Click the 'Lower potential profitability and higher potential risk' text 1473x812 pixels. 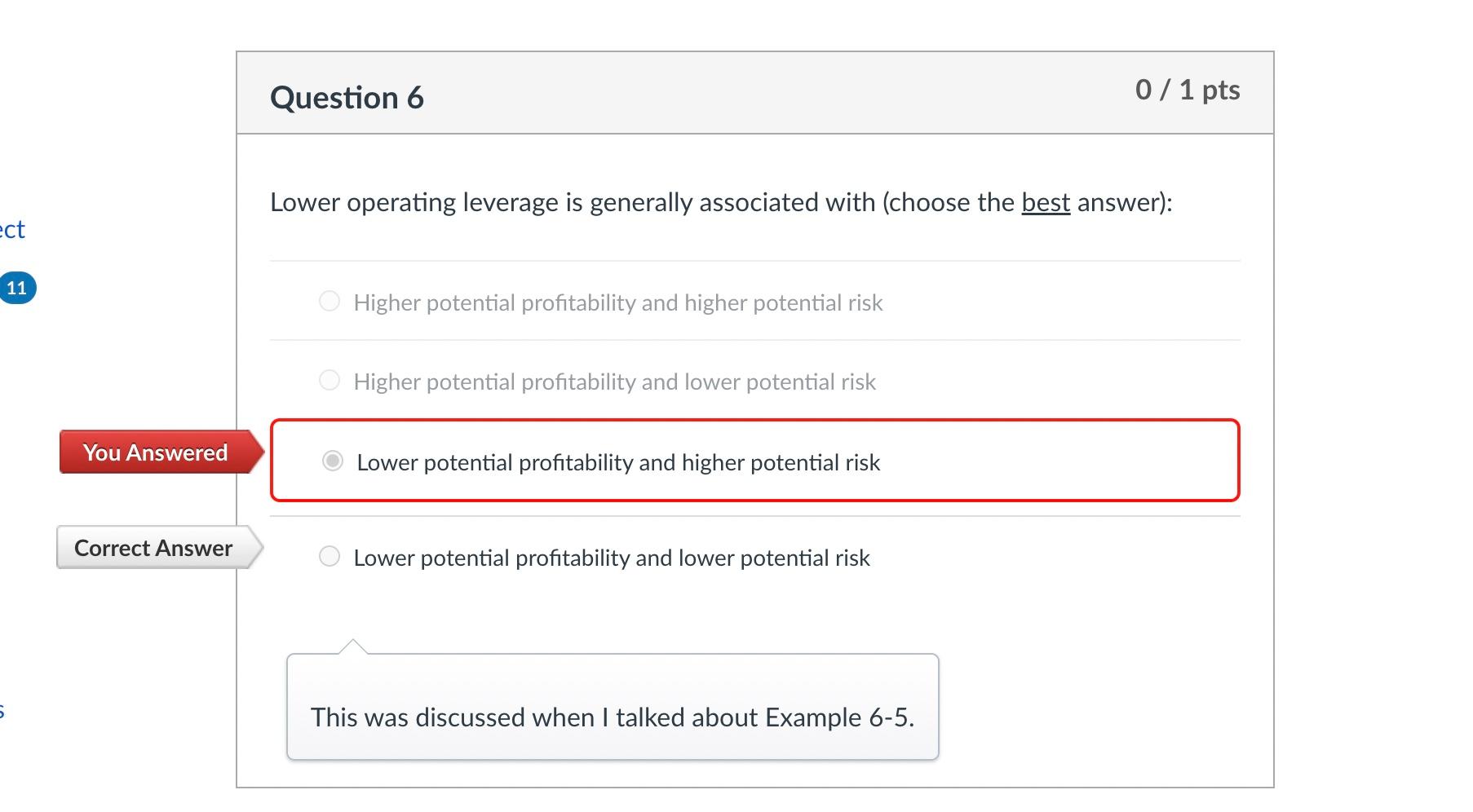point(618,463)
